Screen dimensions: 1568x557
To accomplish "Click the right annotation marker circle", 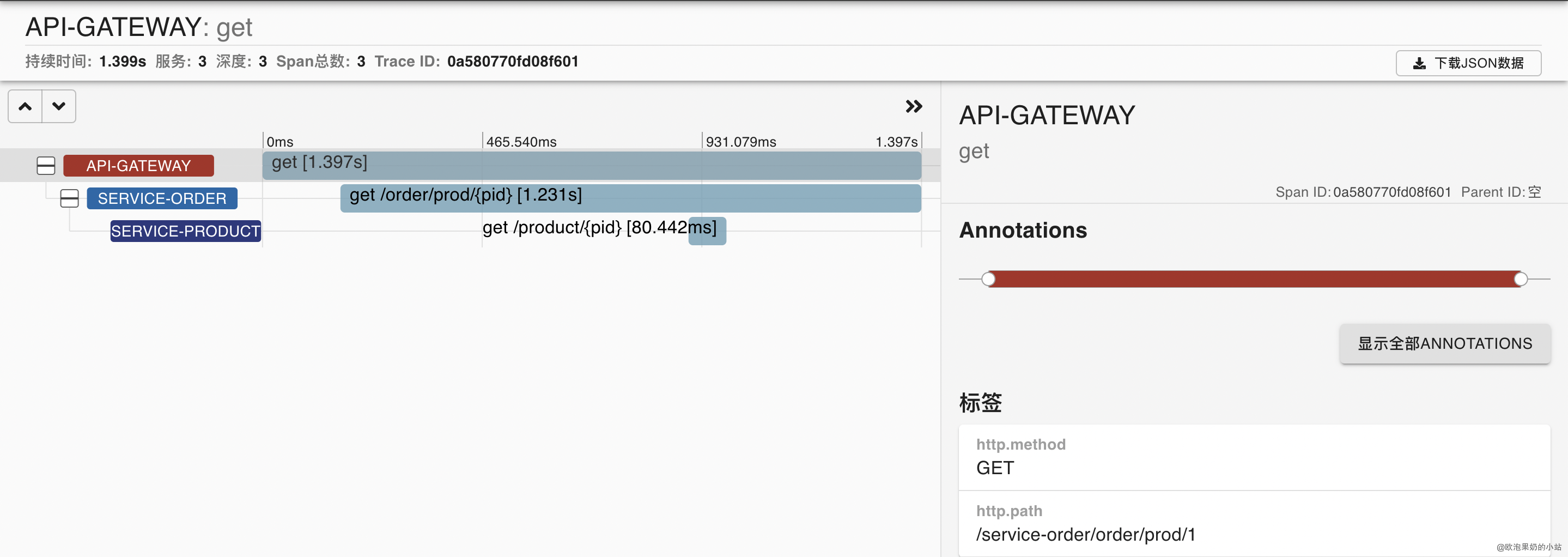I will 1521,279.
